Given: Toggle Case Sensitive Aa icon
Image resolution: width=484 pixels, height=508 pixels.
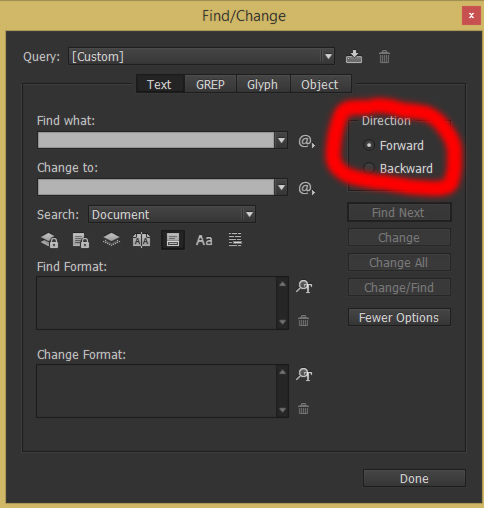Looking at the screenshot, I should pos(204,240).
